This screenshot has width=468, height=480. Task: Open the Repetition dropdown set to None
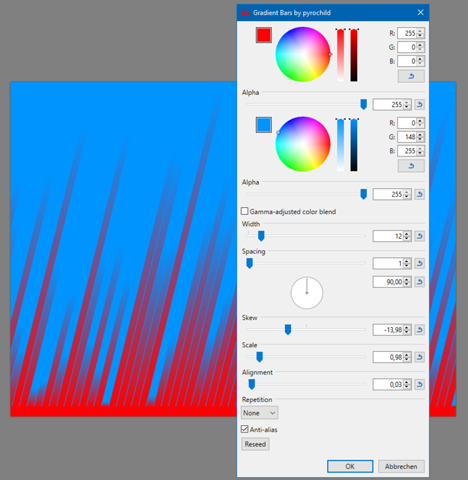(259, 413)
